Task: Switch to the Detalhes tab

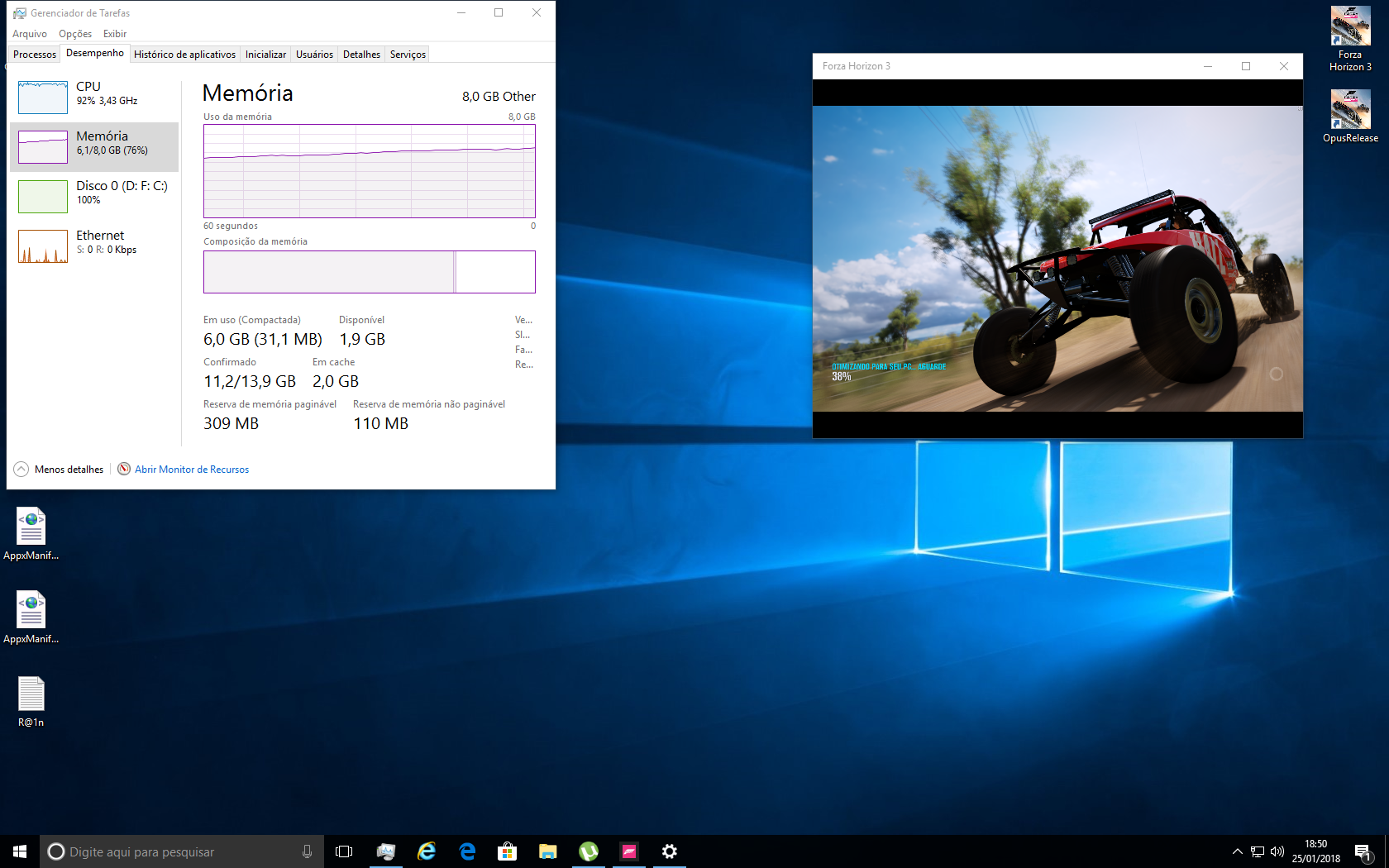Action: pyautogui.click(x=361, y=55)
